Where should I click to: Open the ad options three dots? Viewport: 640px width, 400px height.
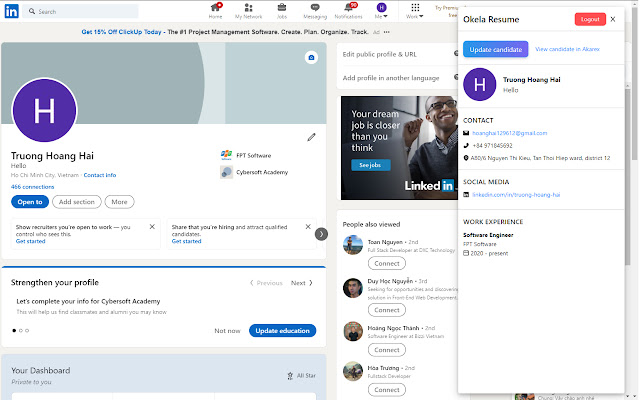coord(387,32)
